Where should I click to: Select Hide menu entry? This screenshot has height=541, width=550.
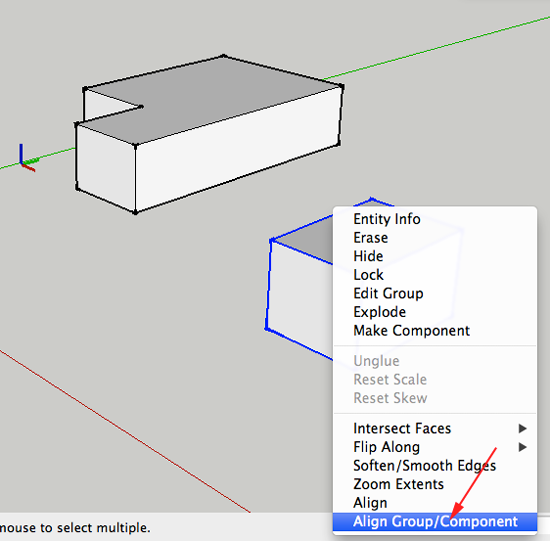click(x=435, y=256)
